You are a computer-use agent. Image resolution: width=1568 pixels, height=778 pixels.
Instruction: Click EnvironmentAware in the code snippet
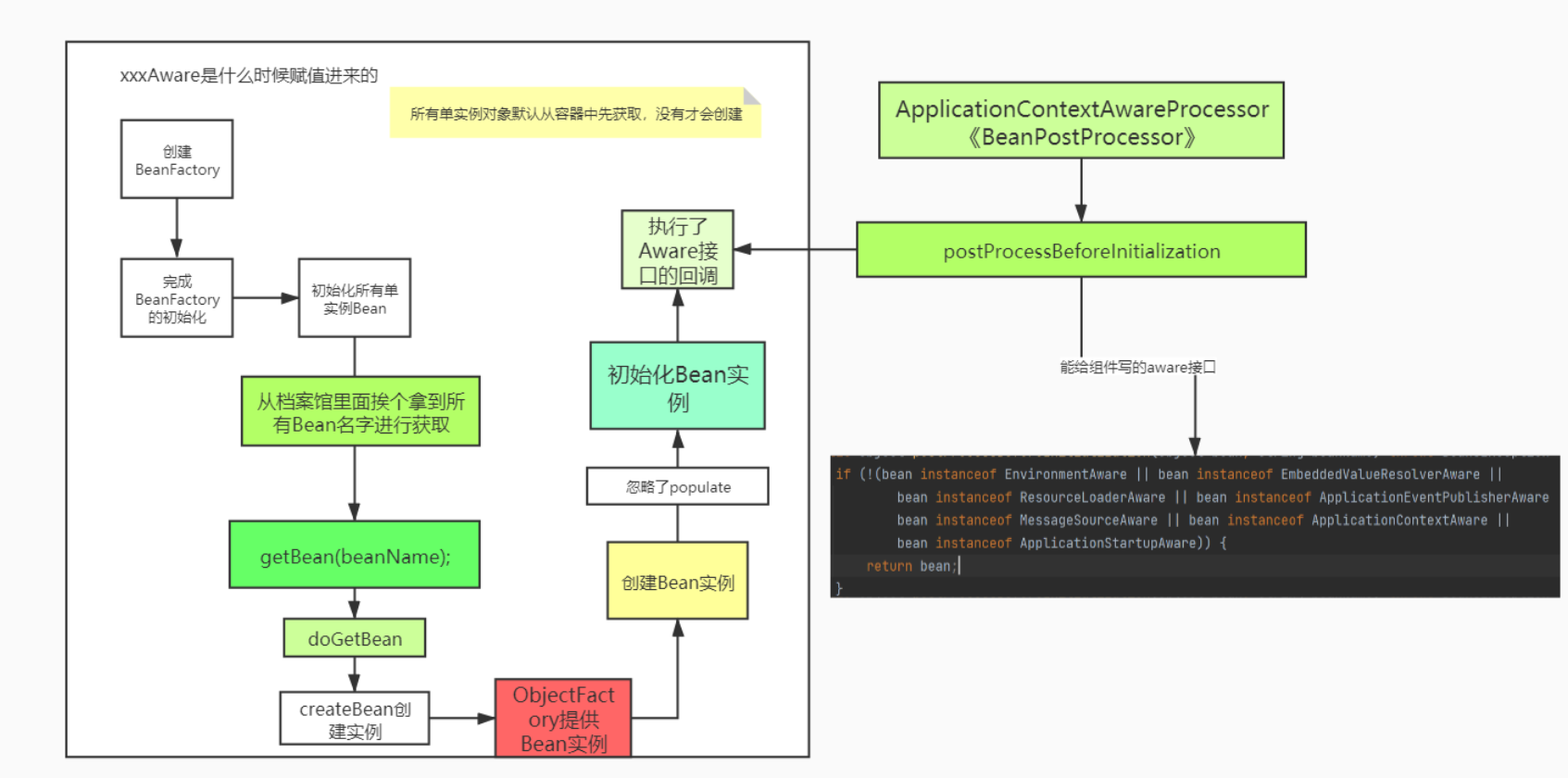[x=1065, y=474]
